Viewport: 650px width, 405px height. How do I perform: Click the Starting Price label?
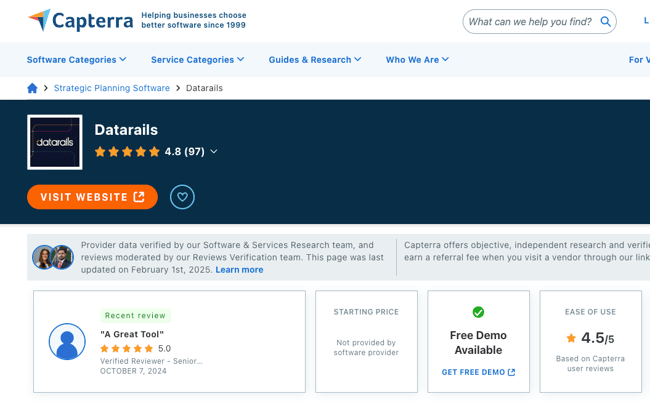click(366, 312)
